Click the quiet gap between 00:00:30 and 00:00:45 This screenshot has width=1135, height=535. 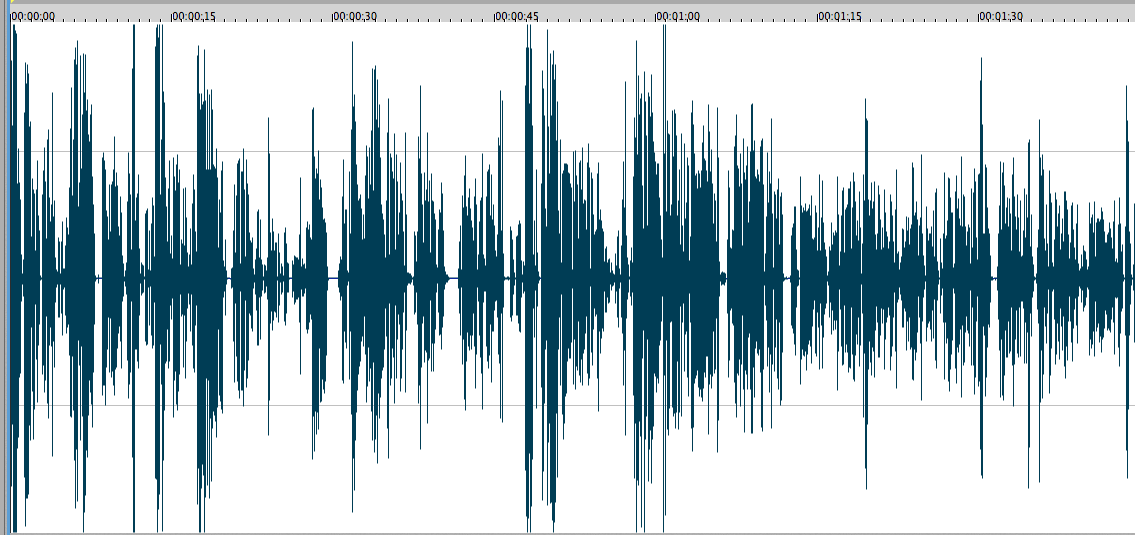[x=454, y=277]
